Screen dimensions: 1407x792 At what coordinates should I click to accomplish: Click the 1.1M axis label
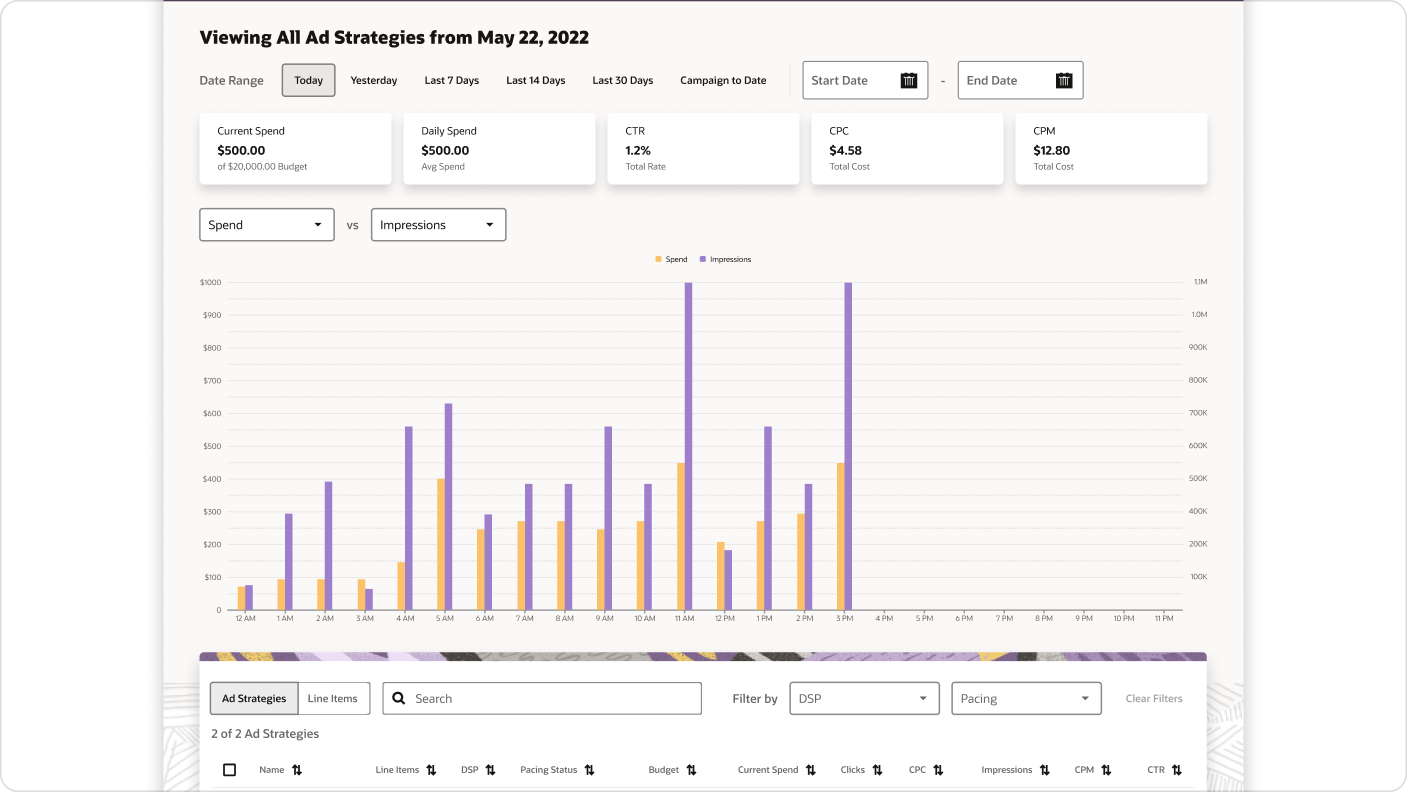1200,282
